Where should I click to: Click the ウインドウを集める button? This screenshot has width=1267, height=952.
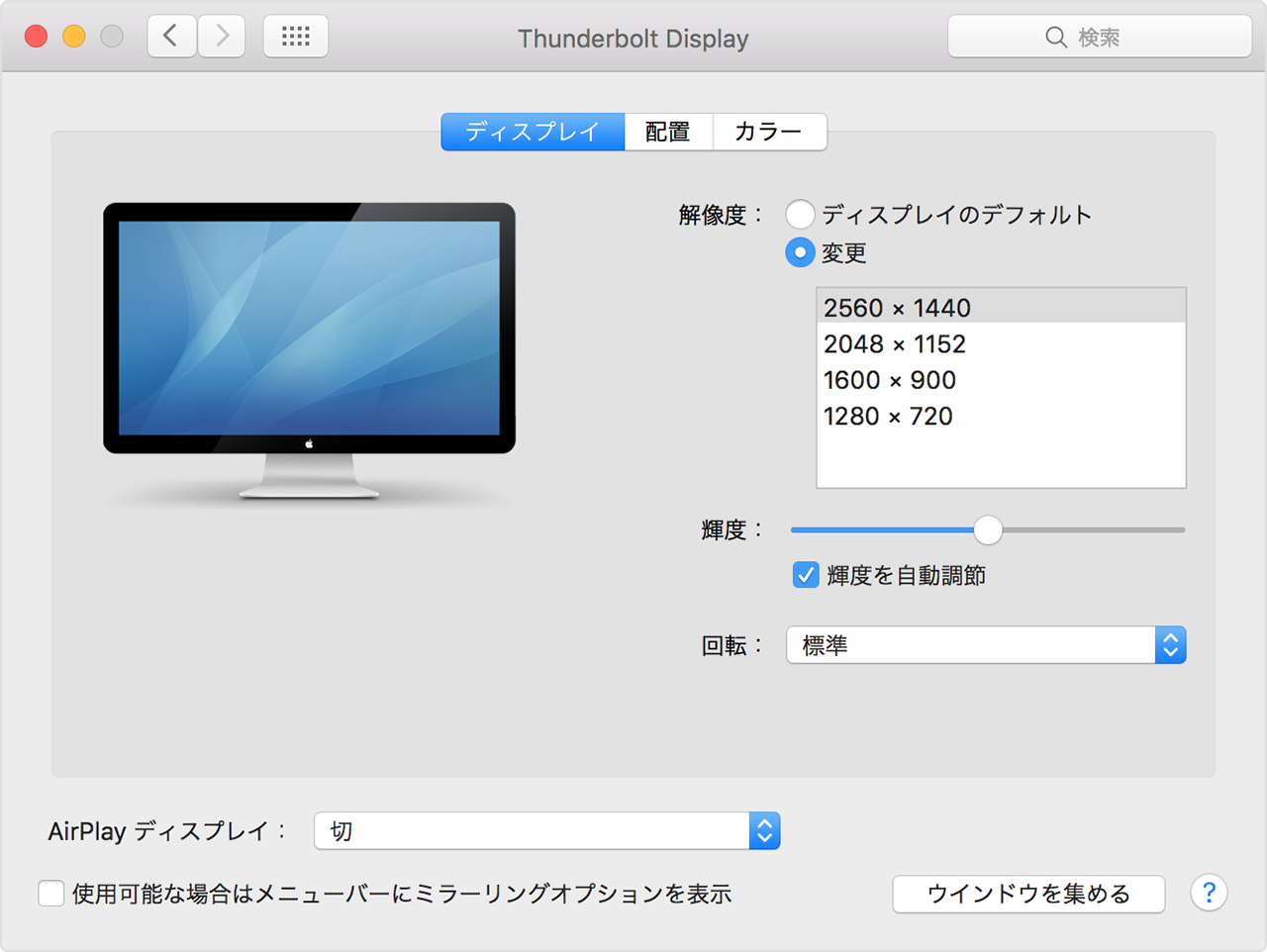point(1028,894)
